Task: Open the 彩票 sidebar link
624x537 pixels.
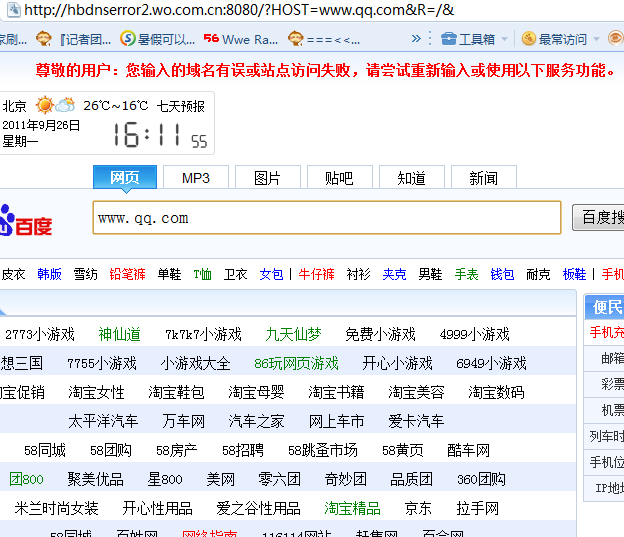Action: tap(612, 384)
